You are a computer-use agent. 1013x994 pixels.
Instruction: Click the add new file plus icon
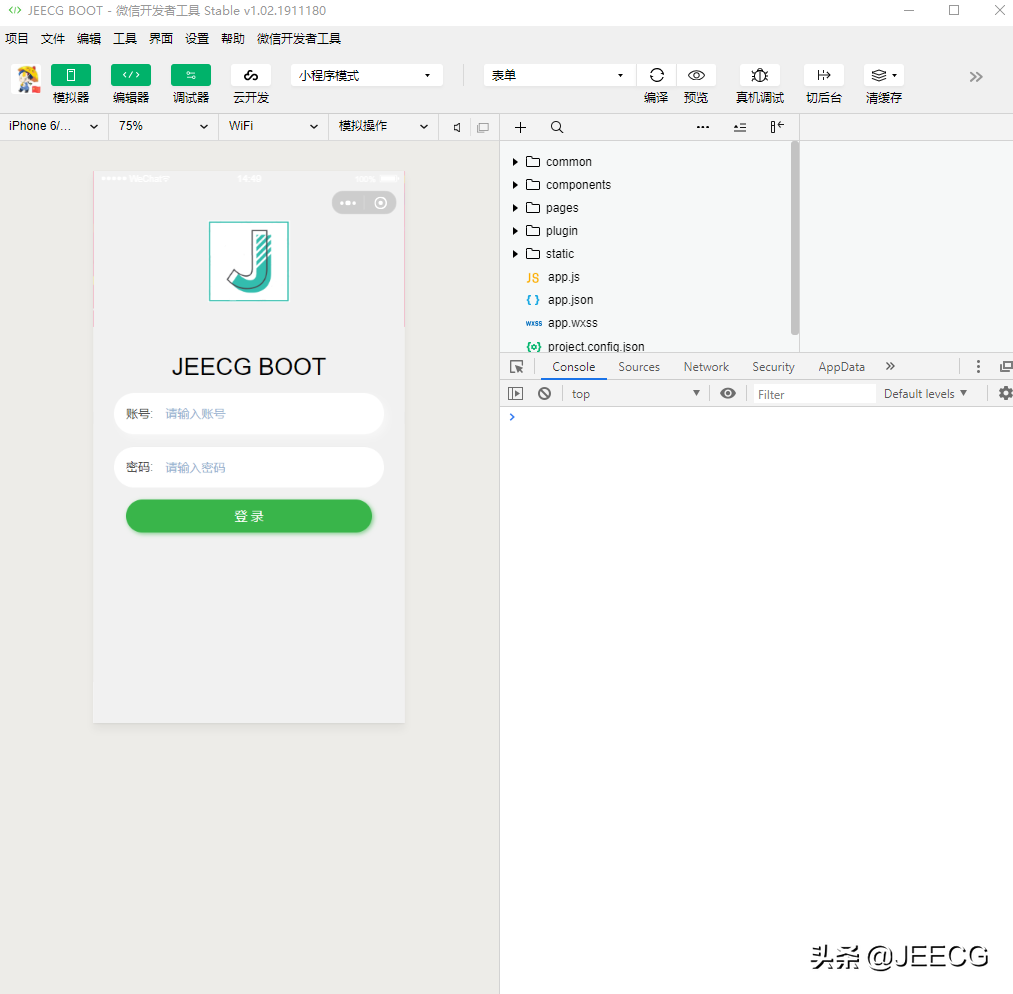coord(520,127)
